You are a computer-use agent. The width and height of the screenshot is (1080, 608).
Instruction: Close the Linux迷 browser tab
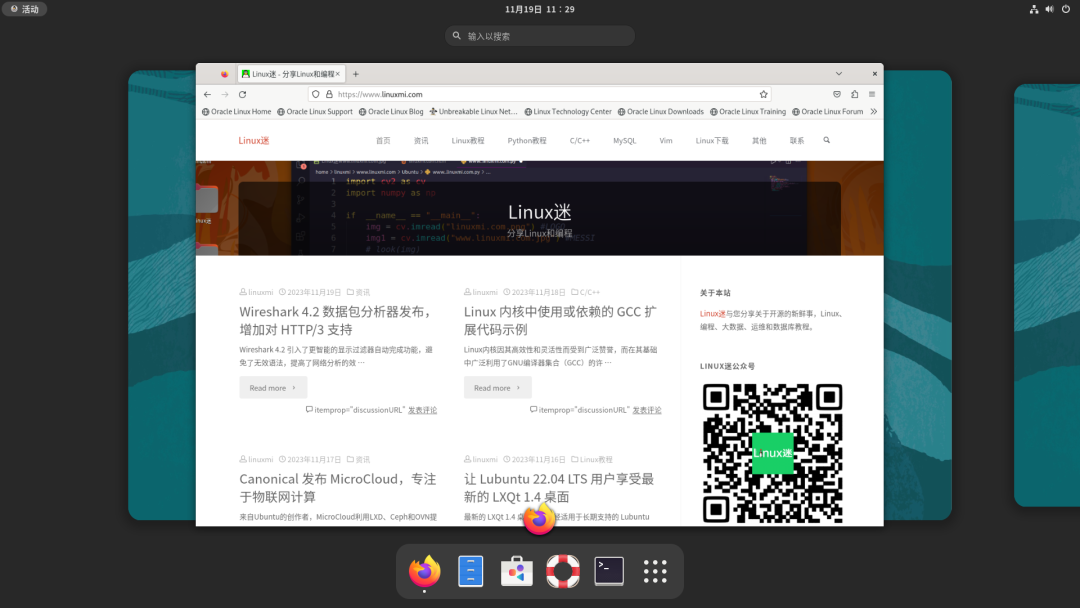(338, 74)
